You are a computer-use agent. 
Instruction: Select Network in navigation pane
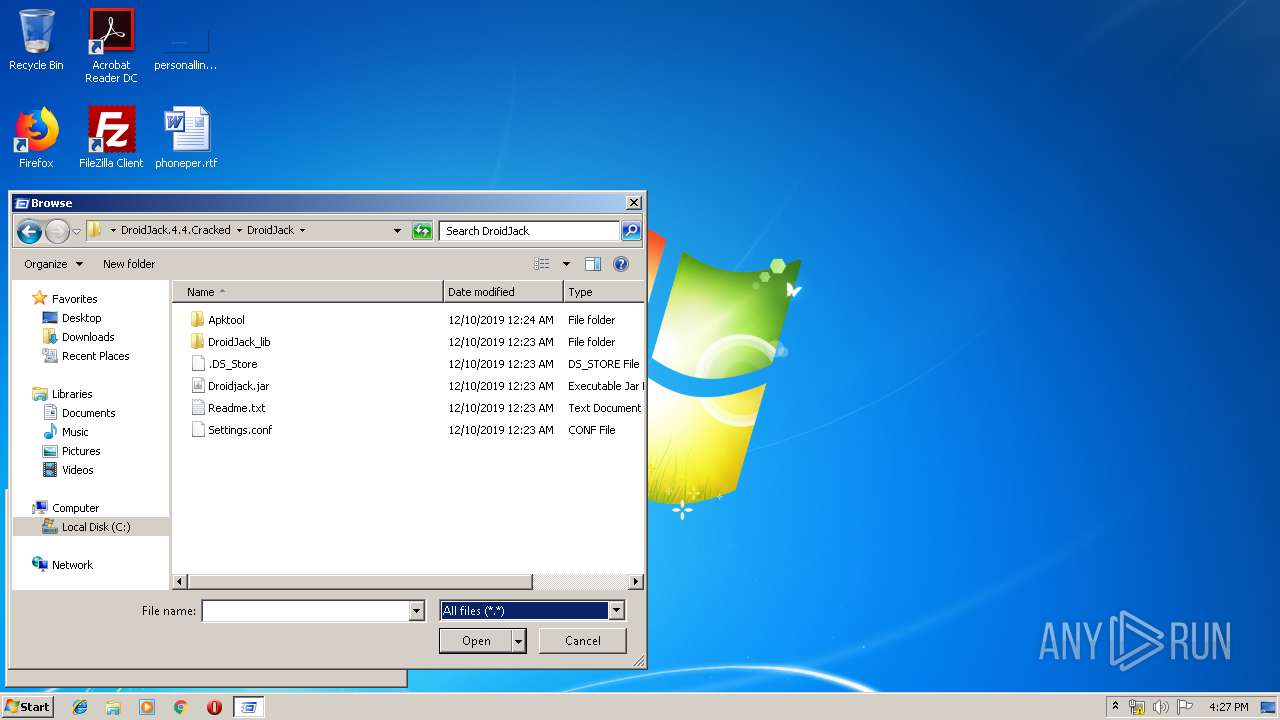(62, 565)
